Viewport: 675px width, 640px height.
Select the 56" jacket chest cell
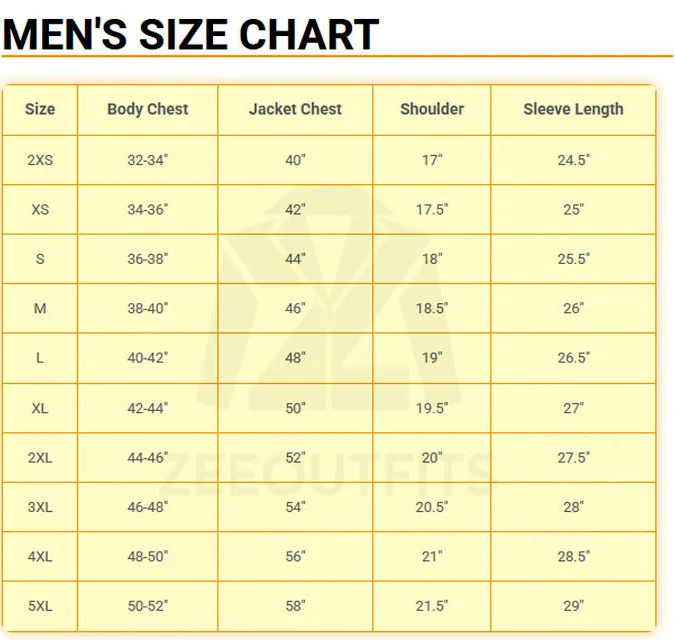[295, 557]
